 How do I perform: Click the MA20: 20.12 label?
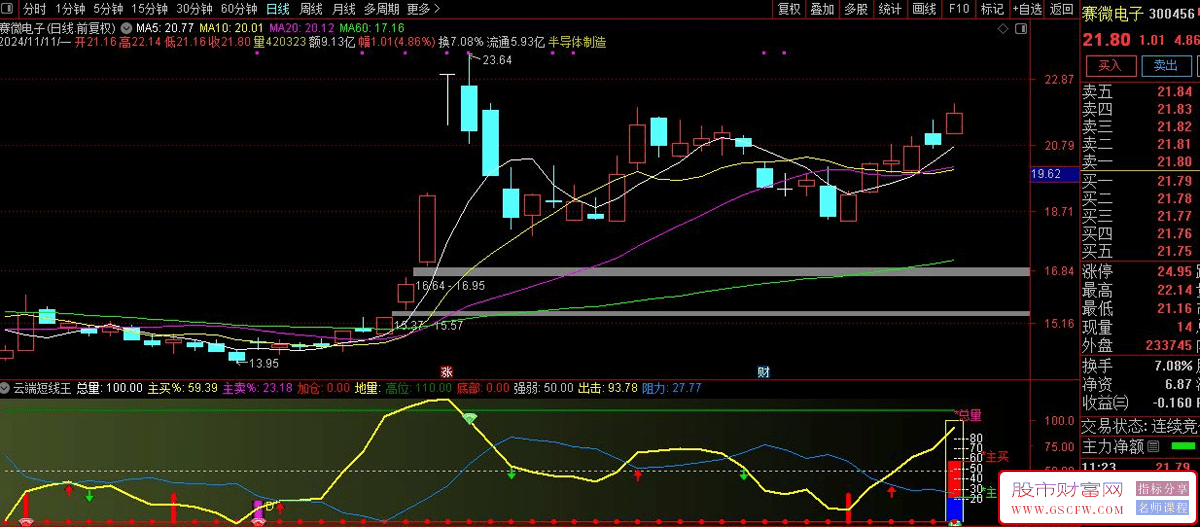pos(301,27)
